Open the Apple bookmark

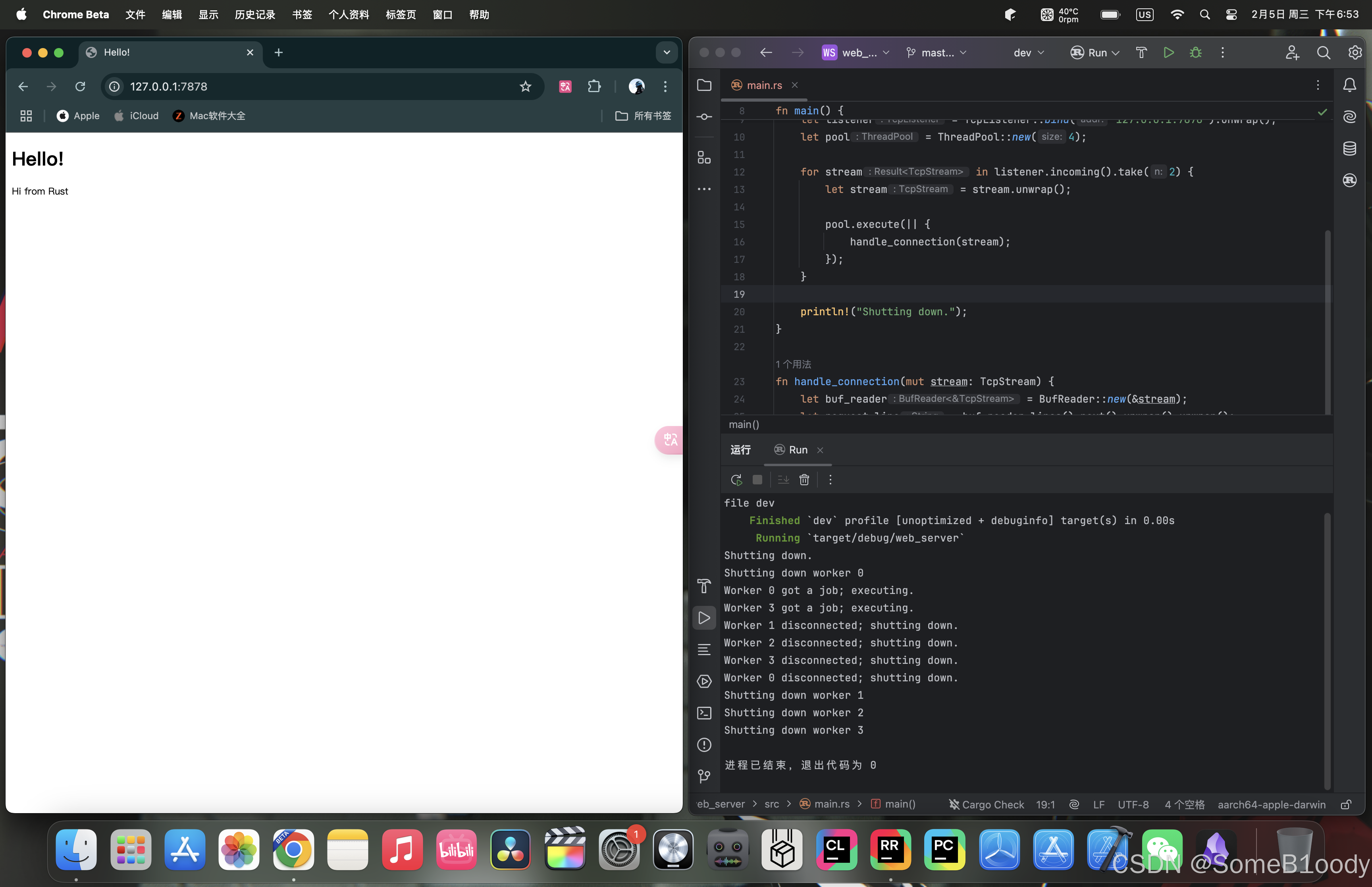click(x=78, y=116)
